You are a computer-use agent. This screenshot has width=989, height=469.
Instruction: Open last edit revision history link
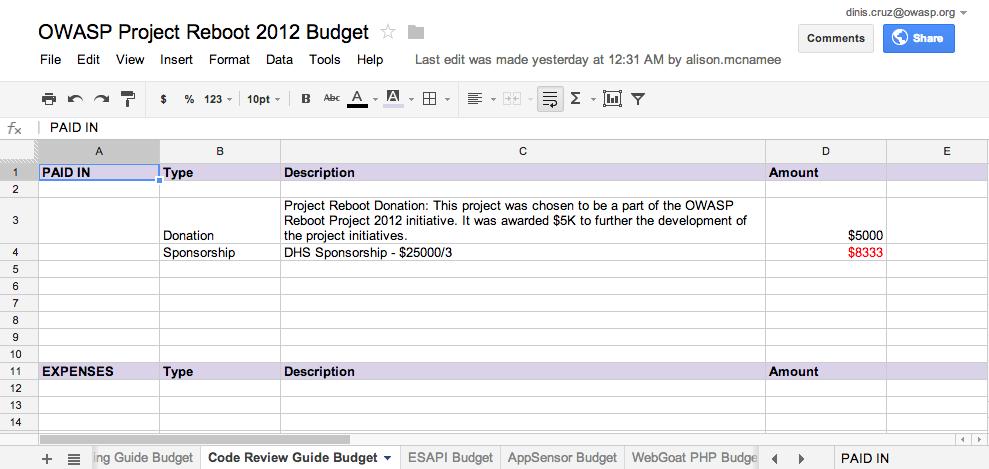coord(598,60)
